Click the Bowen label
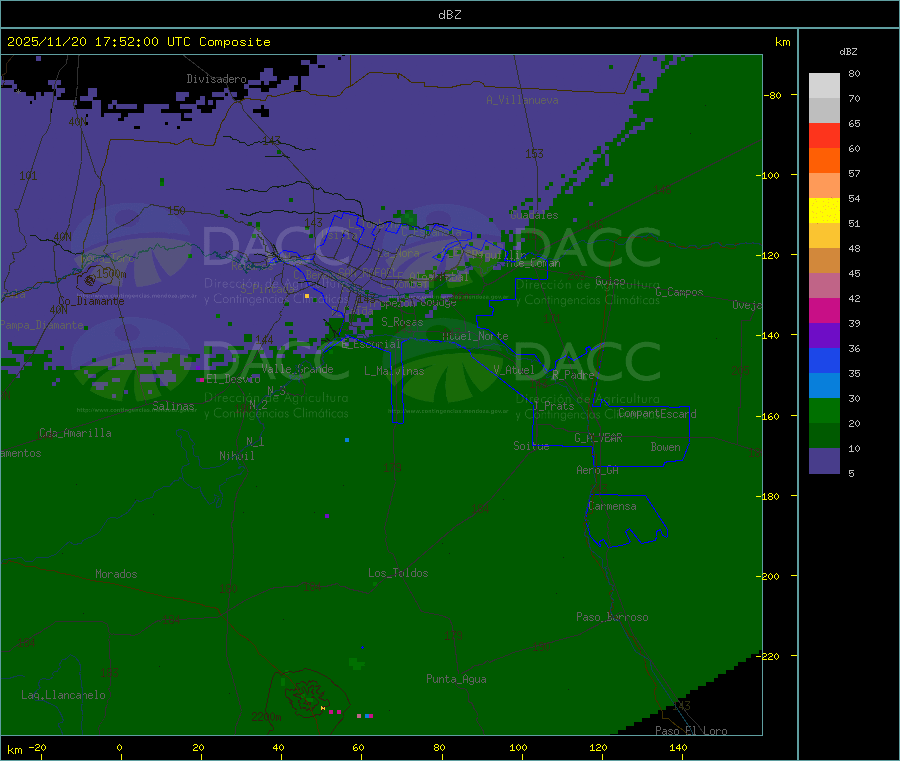 (665, 447)
